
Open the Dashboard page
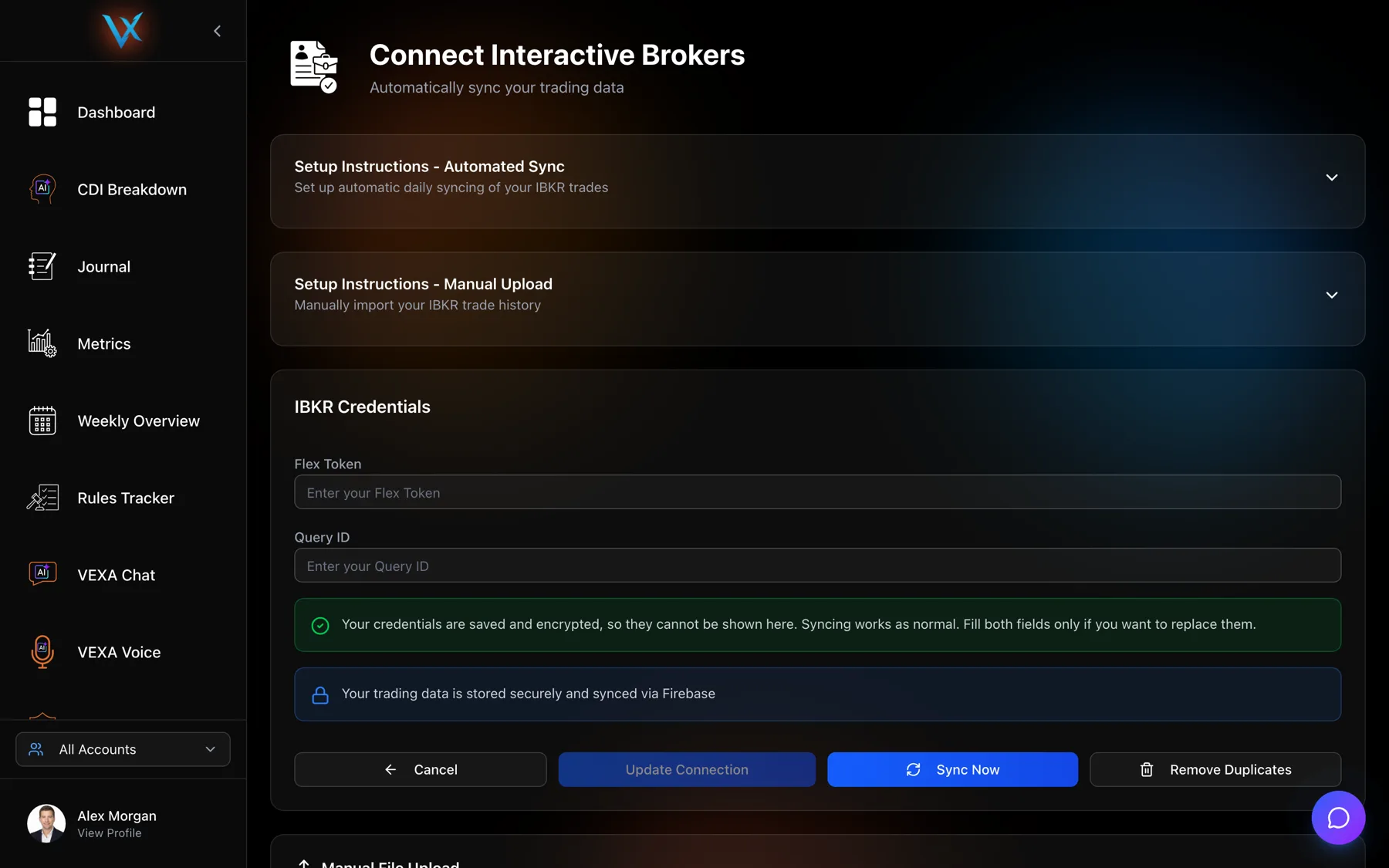coord(117,112)
